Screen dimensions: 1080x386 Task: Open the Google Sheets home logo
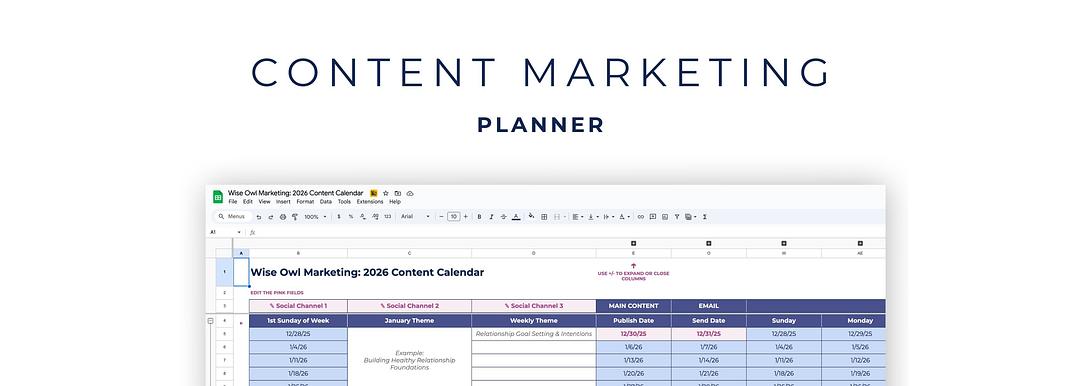(218, 197)
